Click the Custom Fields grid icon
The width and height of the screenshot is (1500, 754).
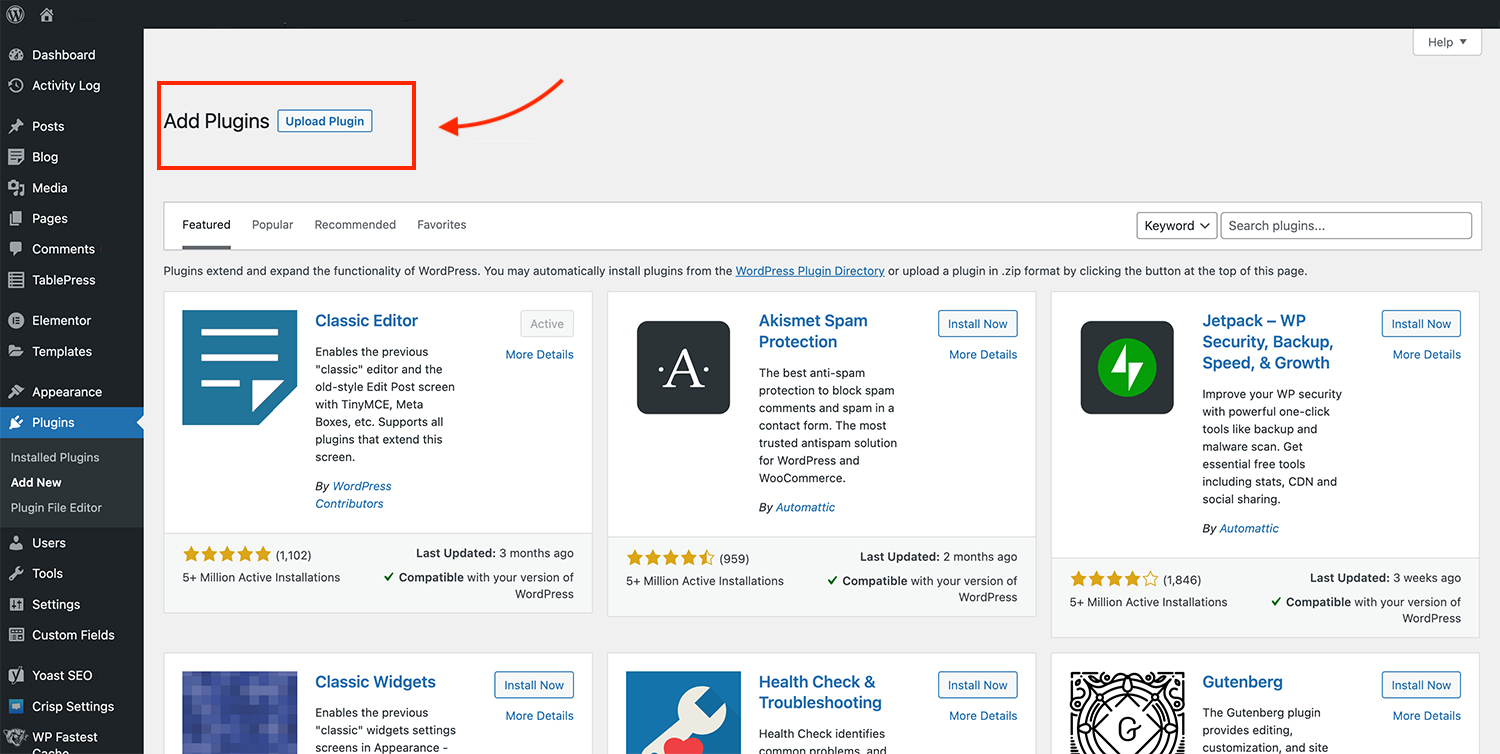click(16, 635)
